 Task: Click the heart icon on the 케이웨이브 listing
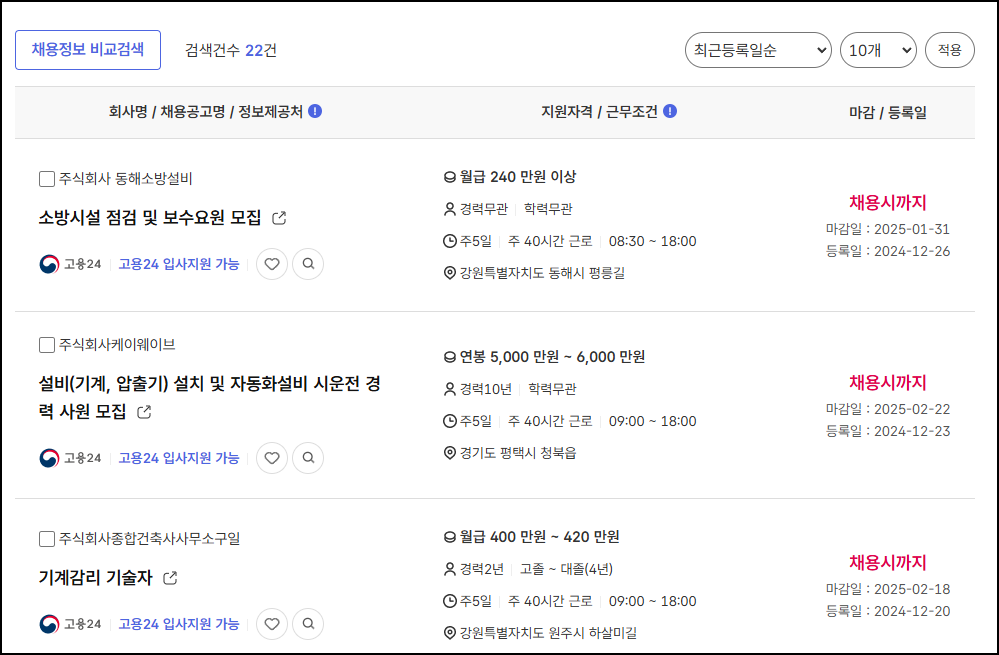[x=272, y=457]
